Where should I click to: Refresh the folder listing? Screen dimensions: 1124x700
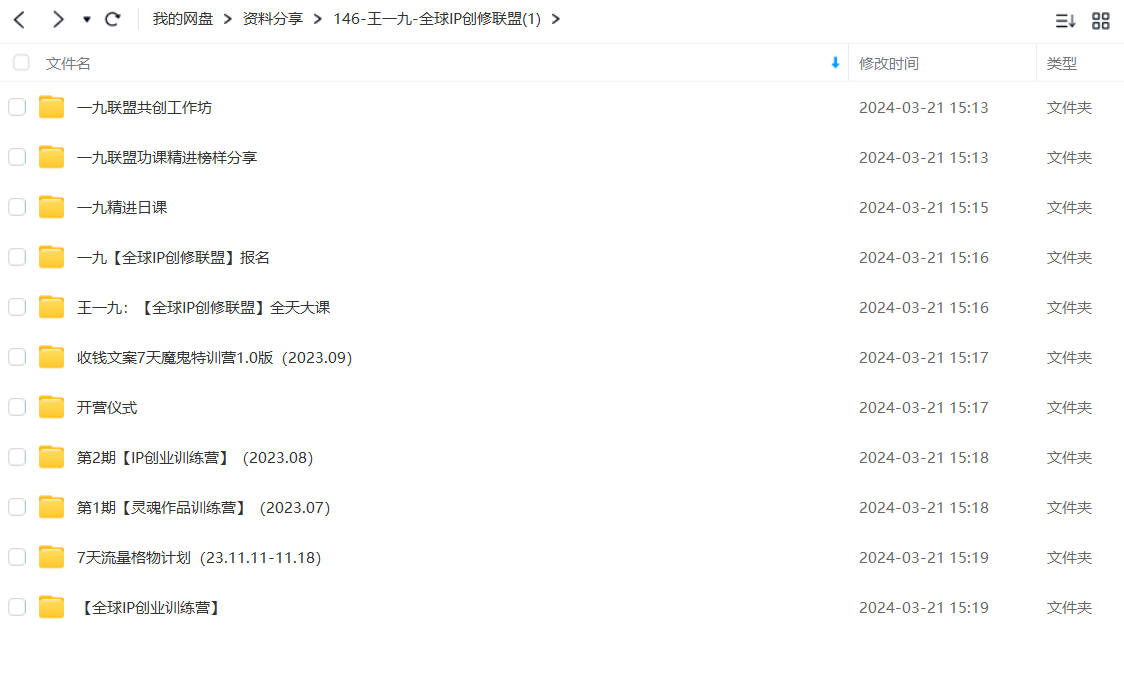[113, 19]
